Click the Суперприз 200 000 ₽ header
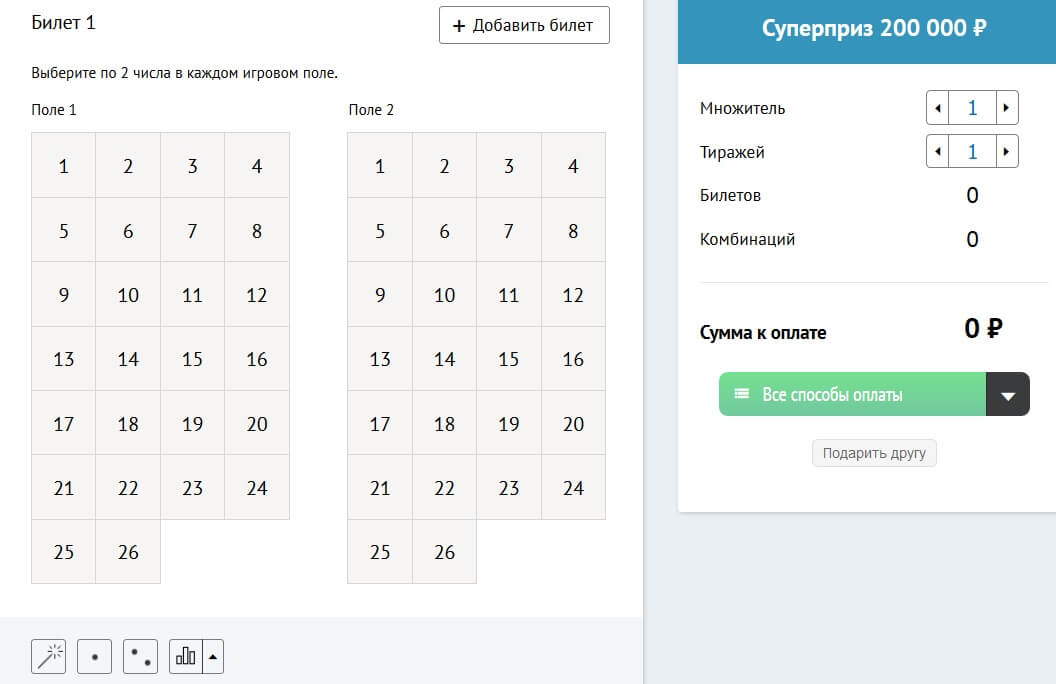This screenshot has width=1056, height=684. 873,28
